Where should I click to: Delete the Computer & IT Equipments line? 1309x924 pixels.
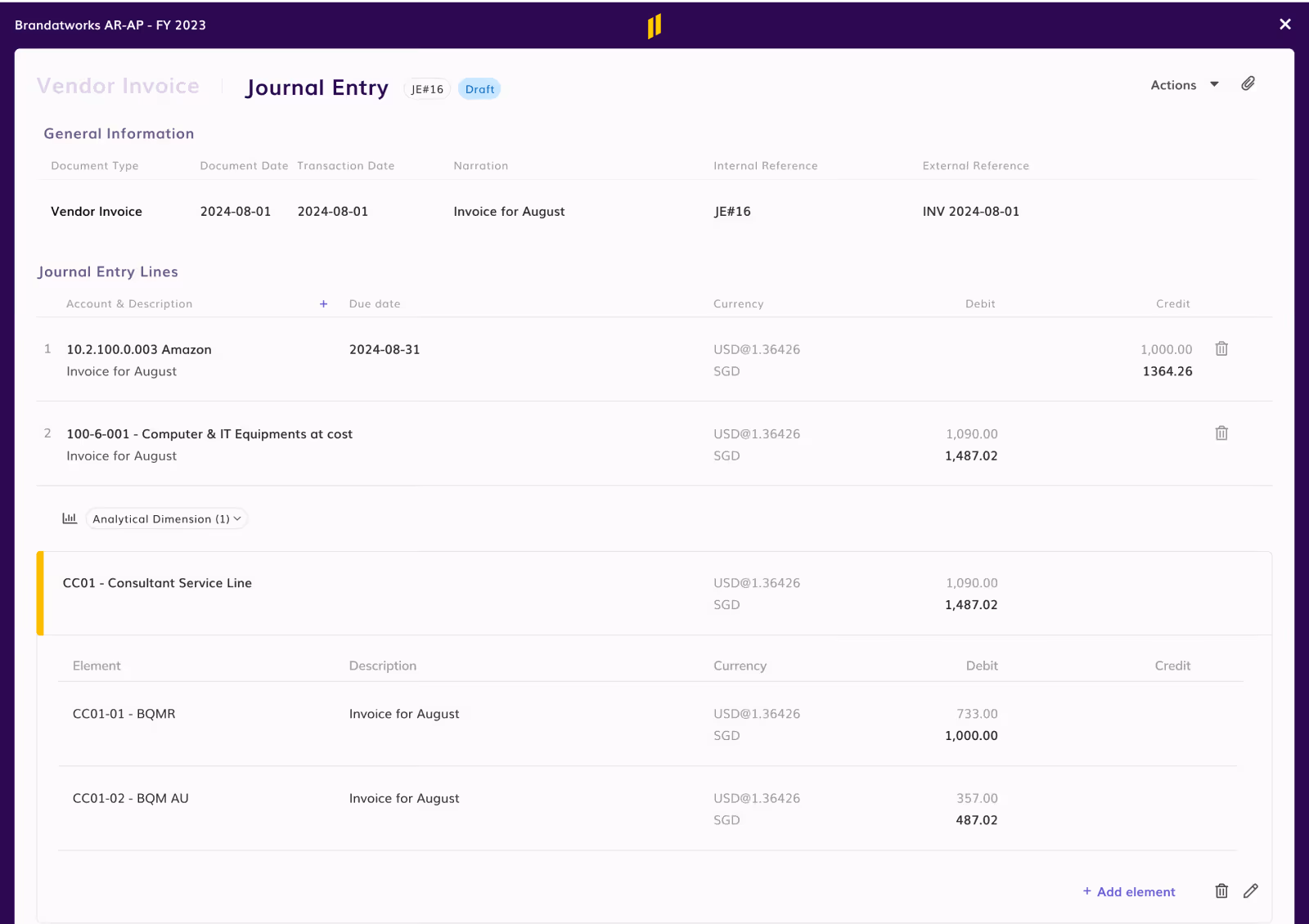coord(1221,433)
